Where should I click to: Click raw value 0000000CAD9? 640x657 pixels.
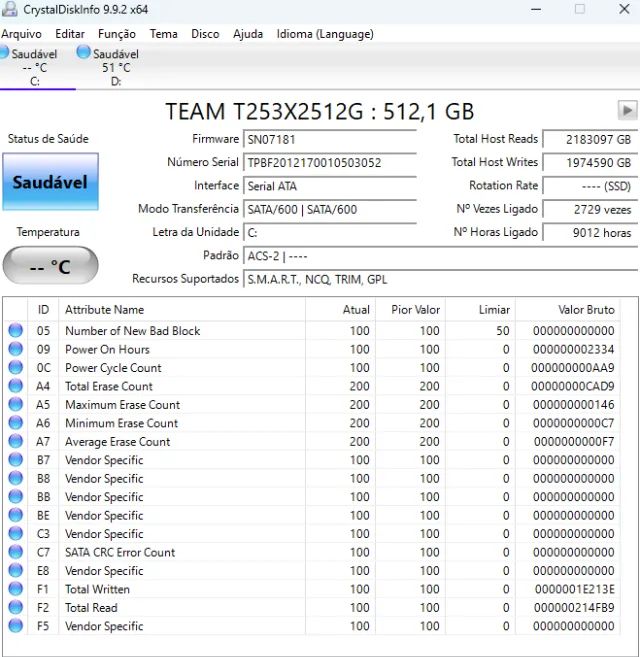(x=573, y=386)
